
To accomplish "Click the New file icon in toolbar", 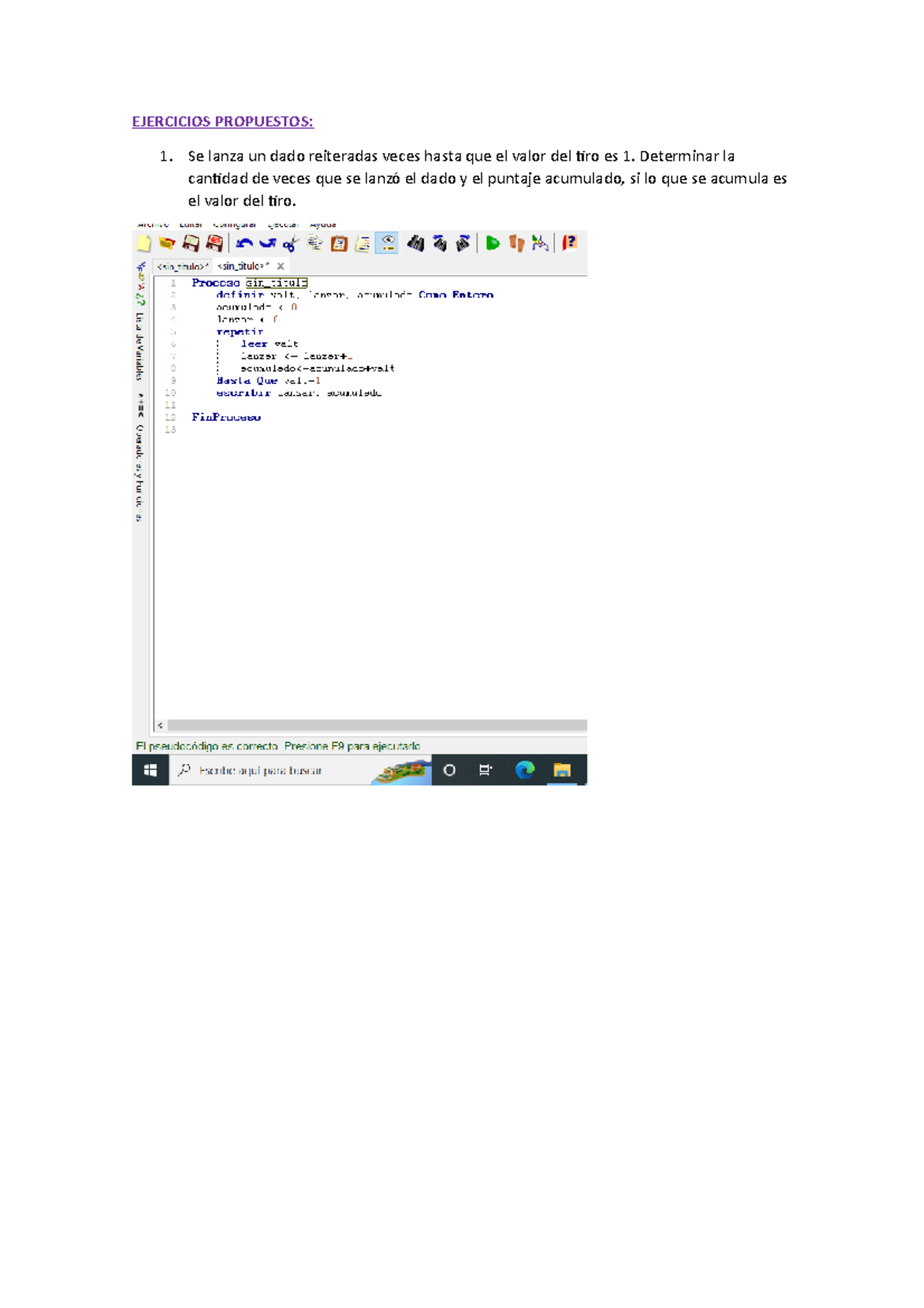I will coord(144,244).
